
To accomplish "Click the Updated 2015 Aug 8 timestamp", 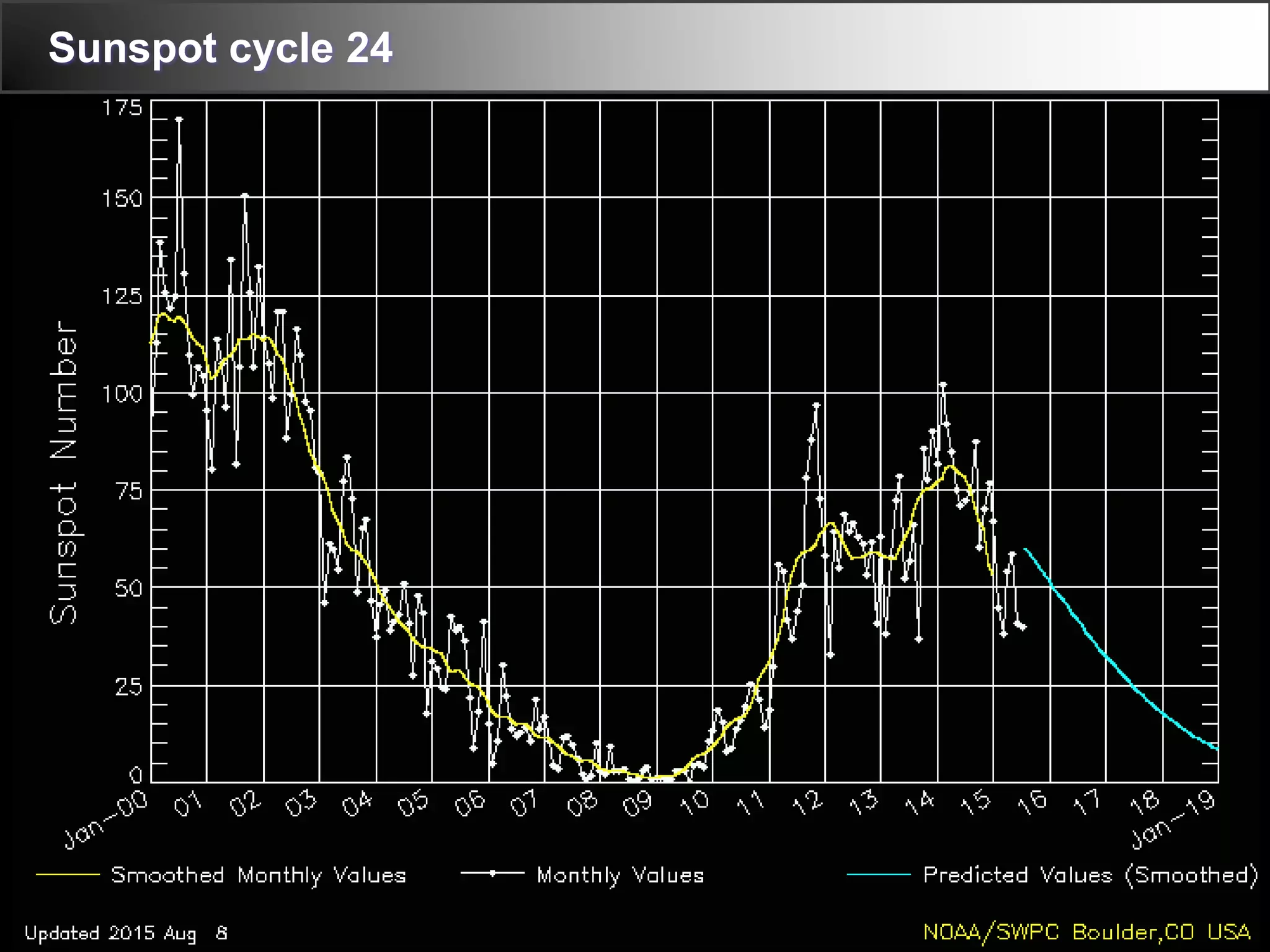I will point(126,933).
